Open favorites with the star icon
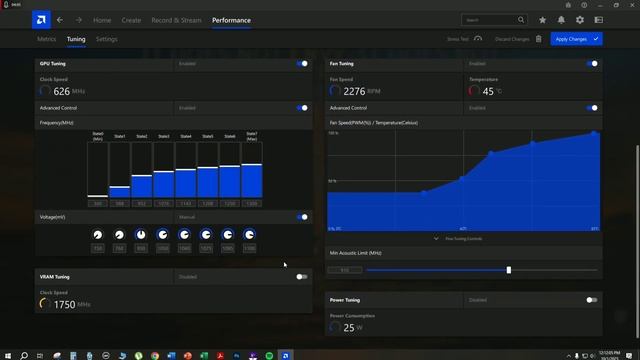Screen dimensions: 640x360 click(542, 20)
